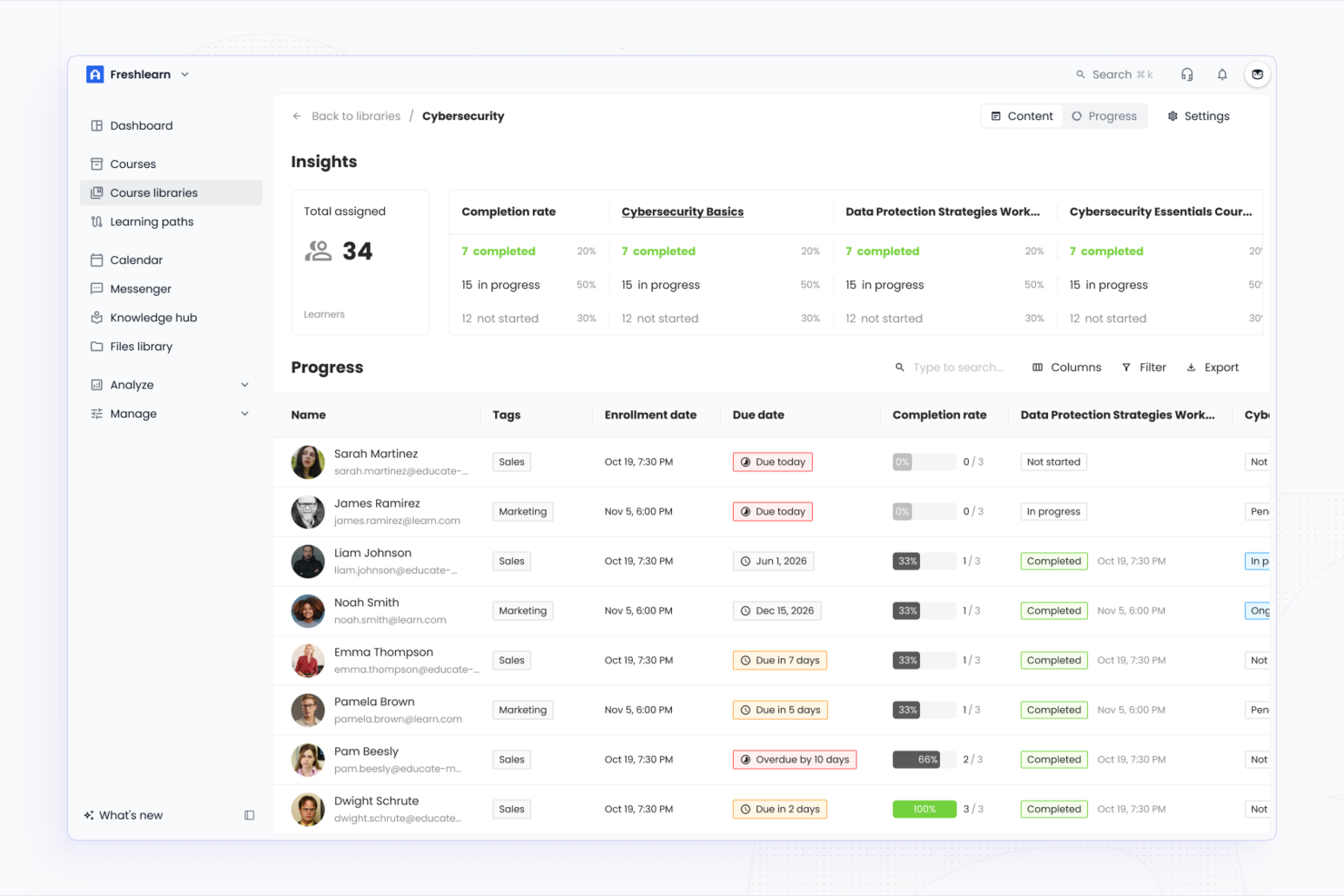Open the headset support icon
This screenshot has width=1344, height=896.
pos(1187,74)
